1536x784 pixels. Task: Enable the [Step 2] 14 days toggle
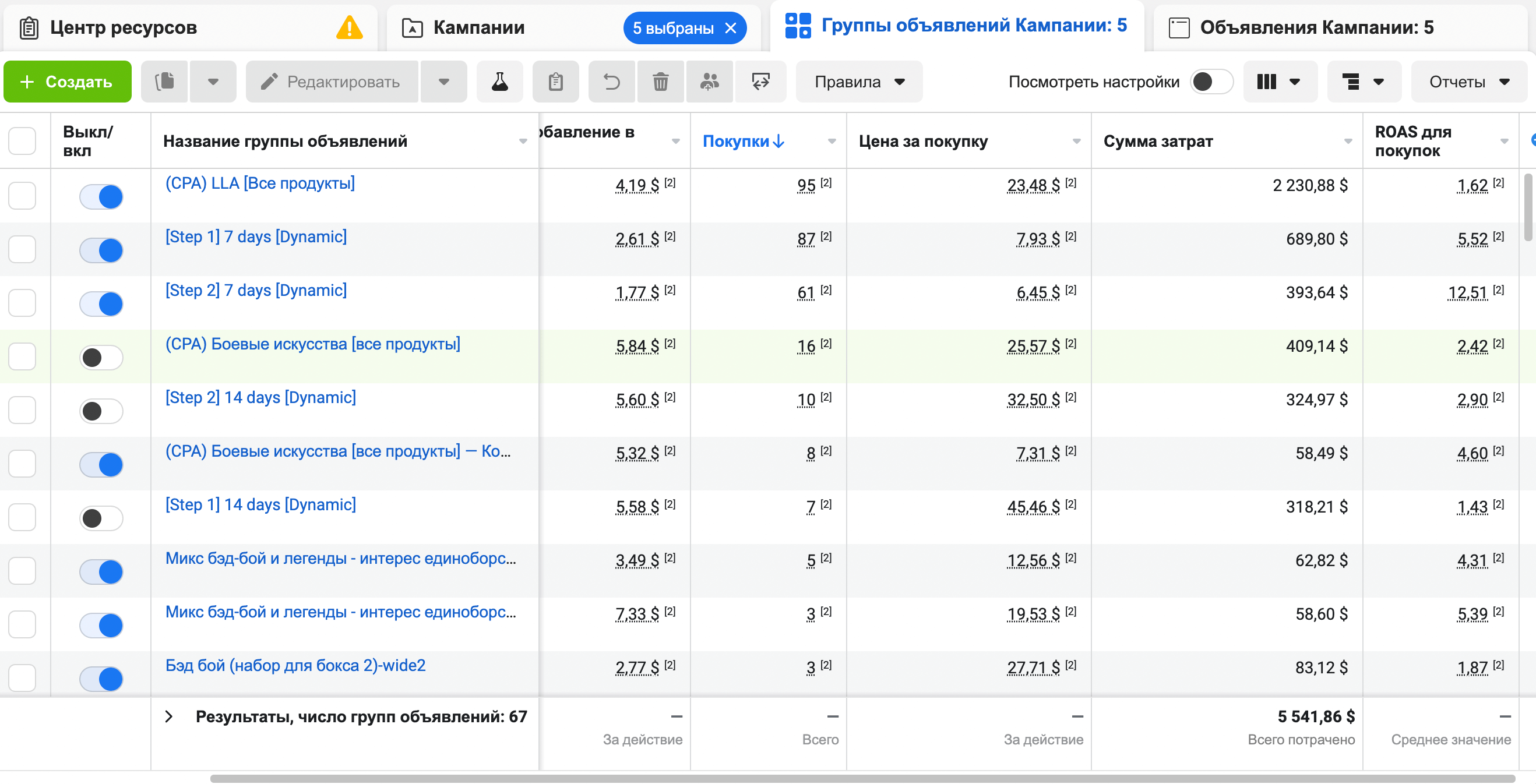[x=101, y=411]
